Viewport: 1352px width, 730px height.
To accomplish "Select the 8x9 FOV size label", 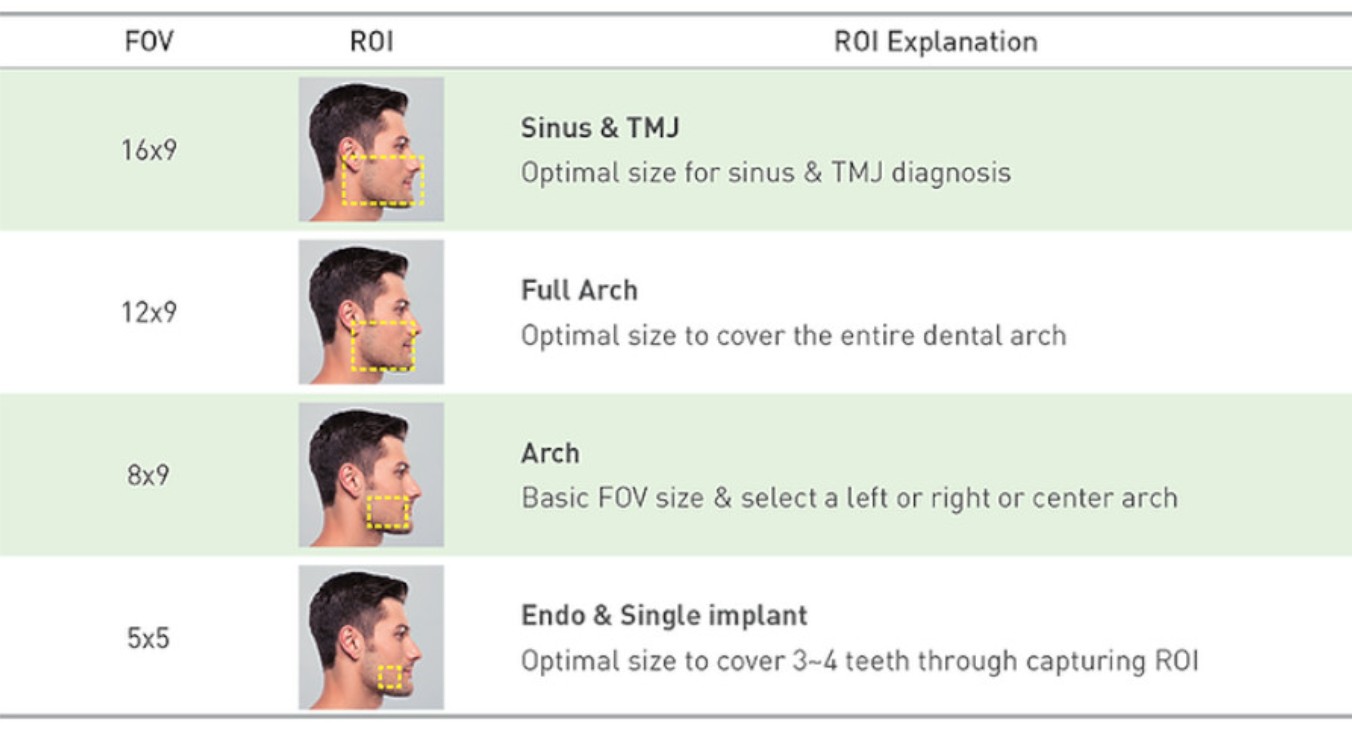I will click(149, 475).
